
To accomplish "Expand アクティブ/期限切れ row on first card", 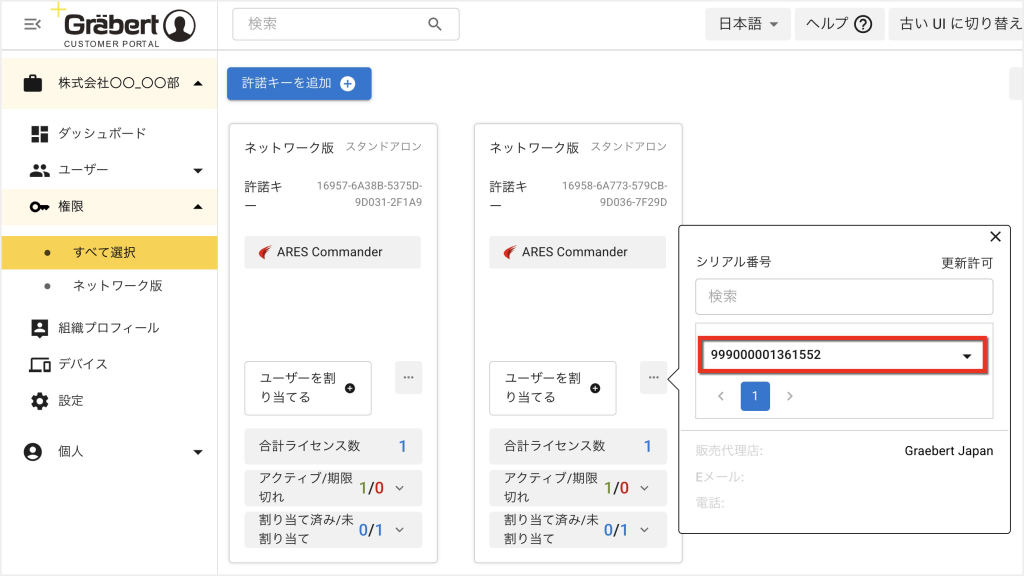I will tap(400, 488).
